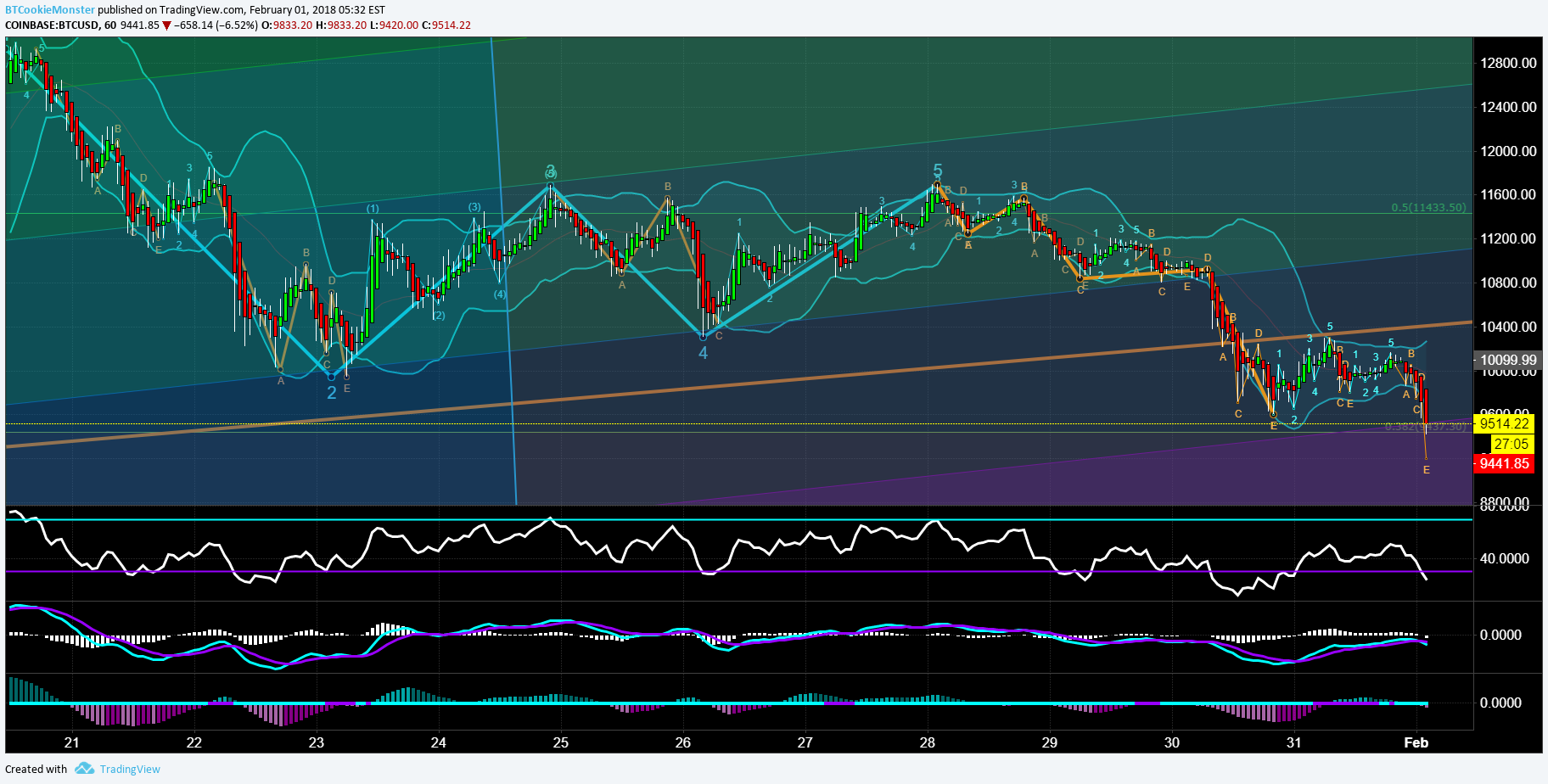Click date 24 on time axis
This screenshot has width=1548, height=784.
click(x=439, y=742)
